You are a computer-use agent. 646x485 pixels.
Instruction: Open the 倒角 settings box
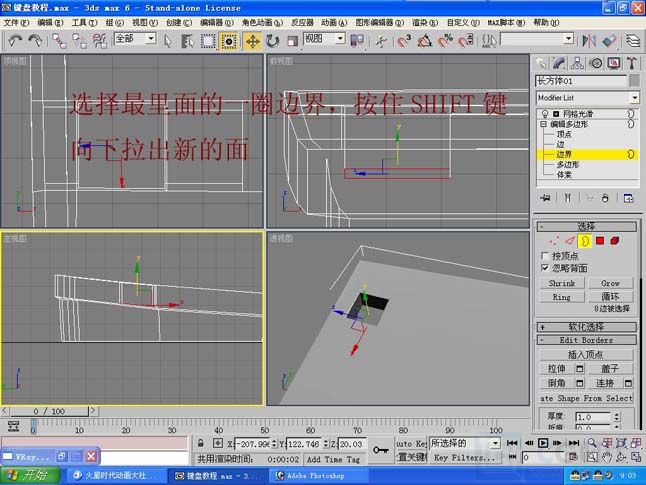click(x=579, y=383)
